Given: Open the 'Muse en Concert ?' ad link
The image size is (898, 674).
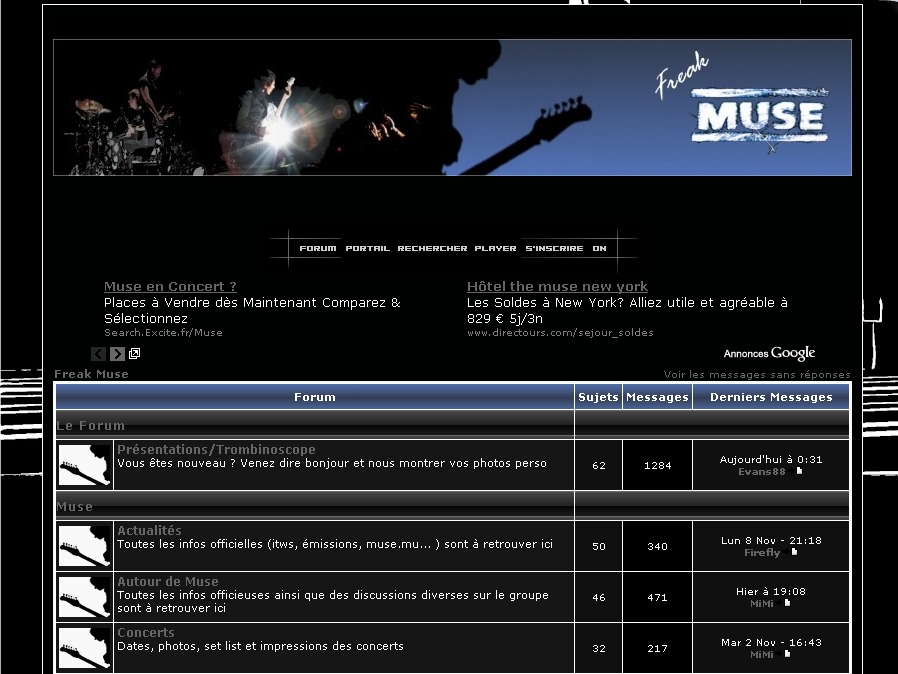Looking at the screenshot, I should [x=170, y=286].
